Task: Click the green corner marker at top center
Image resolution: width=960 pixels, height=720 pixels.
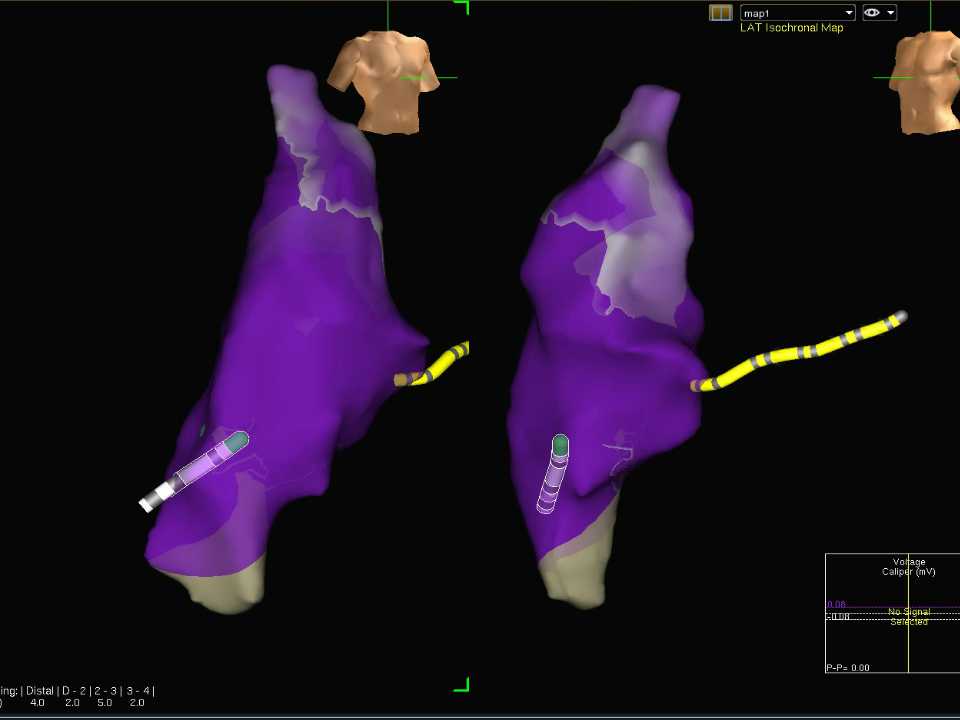Action: tap(461, 7)
